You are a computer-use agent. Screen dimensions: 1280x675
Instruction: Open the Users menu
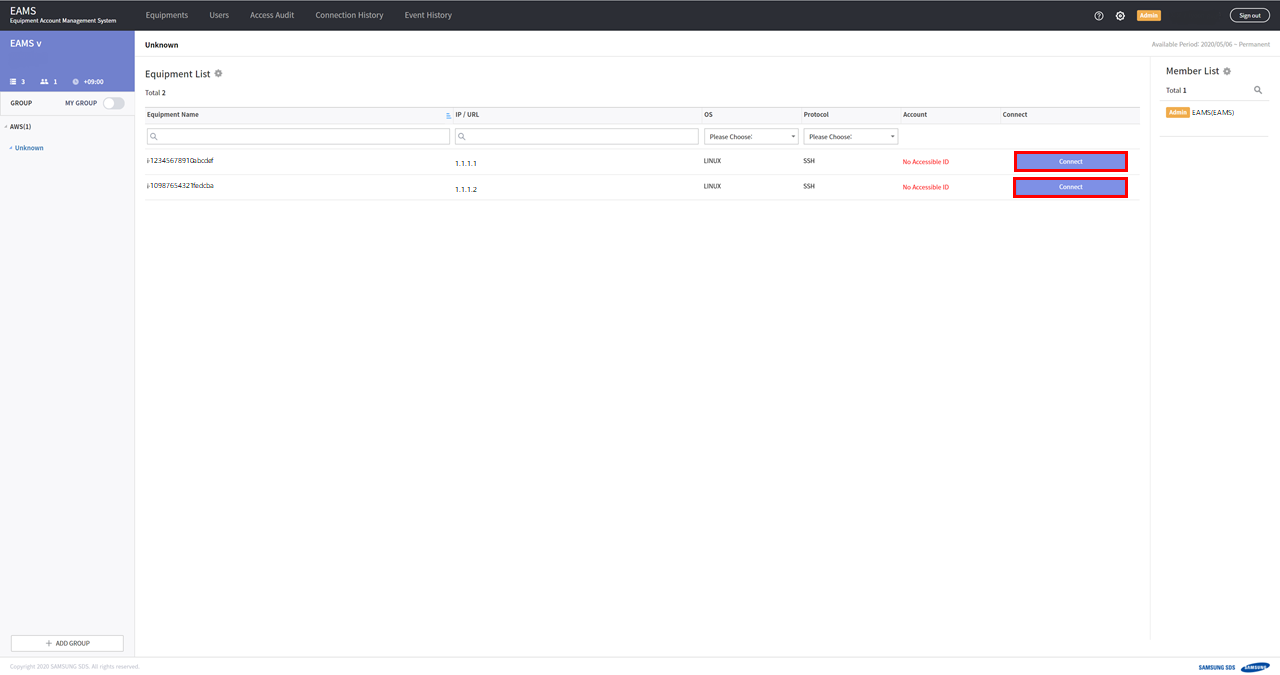point(219,15)
